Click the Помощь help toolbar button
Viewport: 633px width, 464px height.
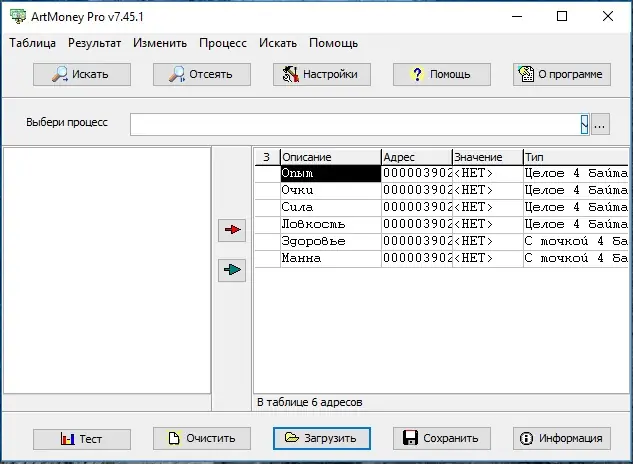442,74
